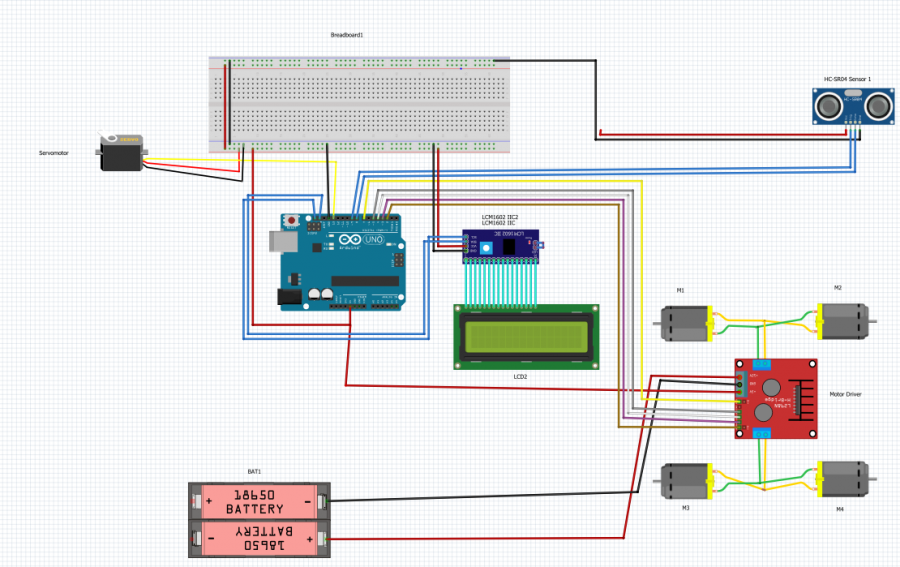Viewport: 900px width, 567px height.
Task: Click the "BAT1" label above the batteries
Action: [254, 471]
